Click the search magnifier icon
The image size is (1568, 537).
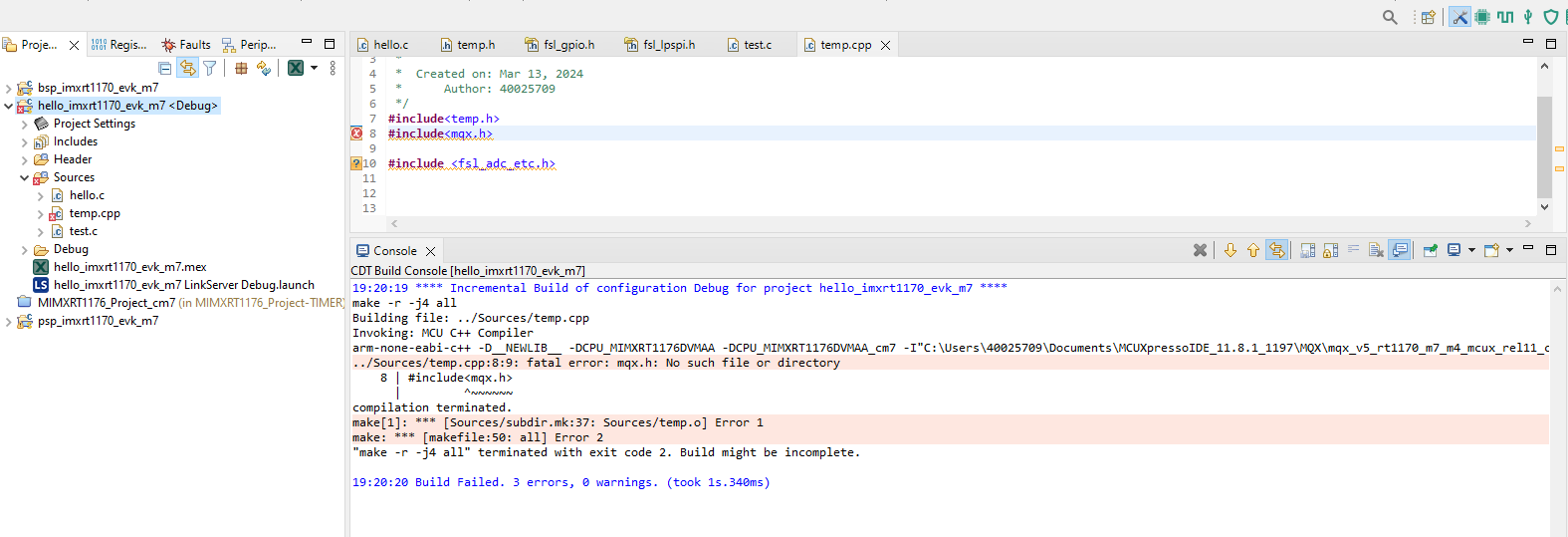[1390, 17]
